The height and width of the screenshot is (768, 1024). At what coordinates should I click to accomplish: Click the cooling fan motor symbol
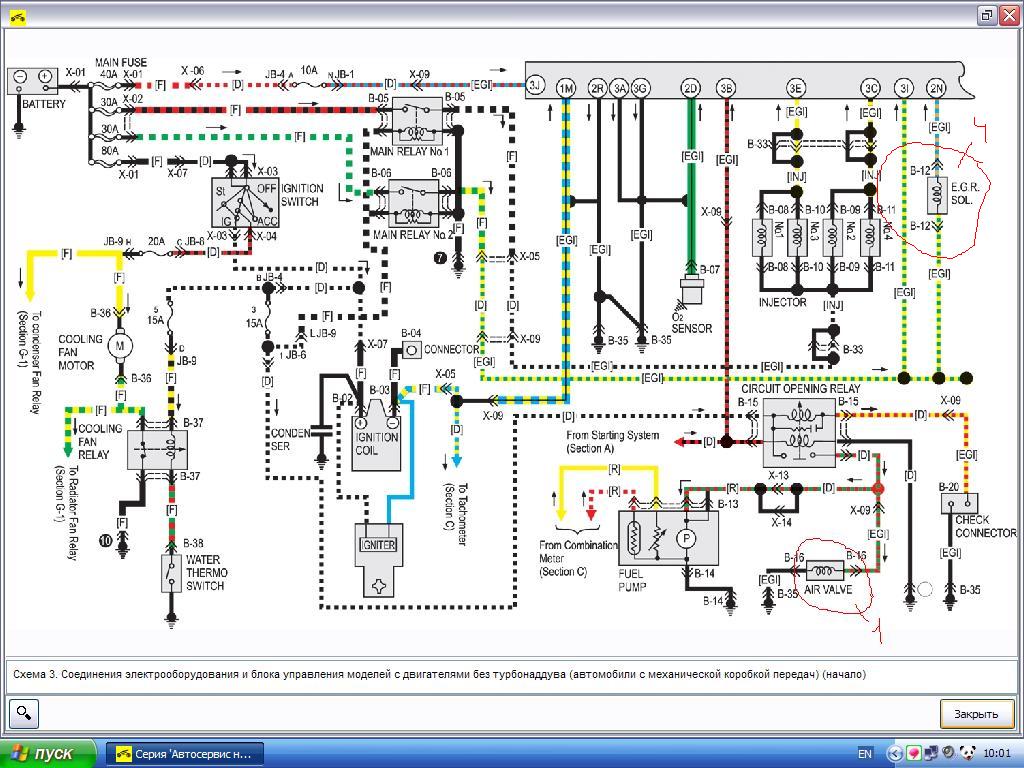121,345
